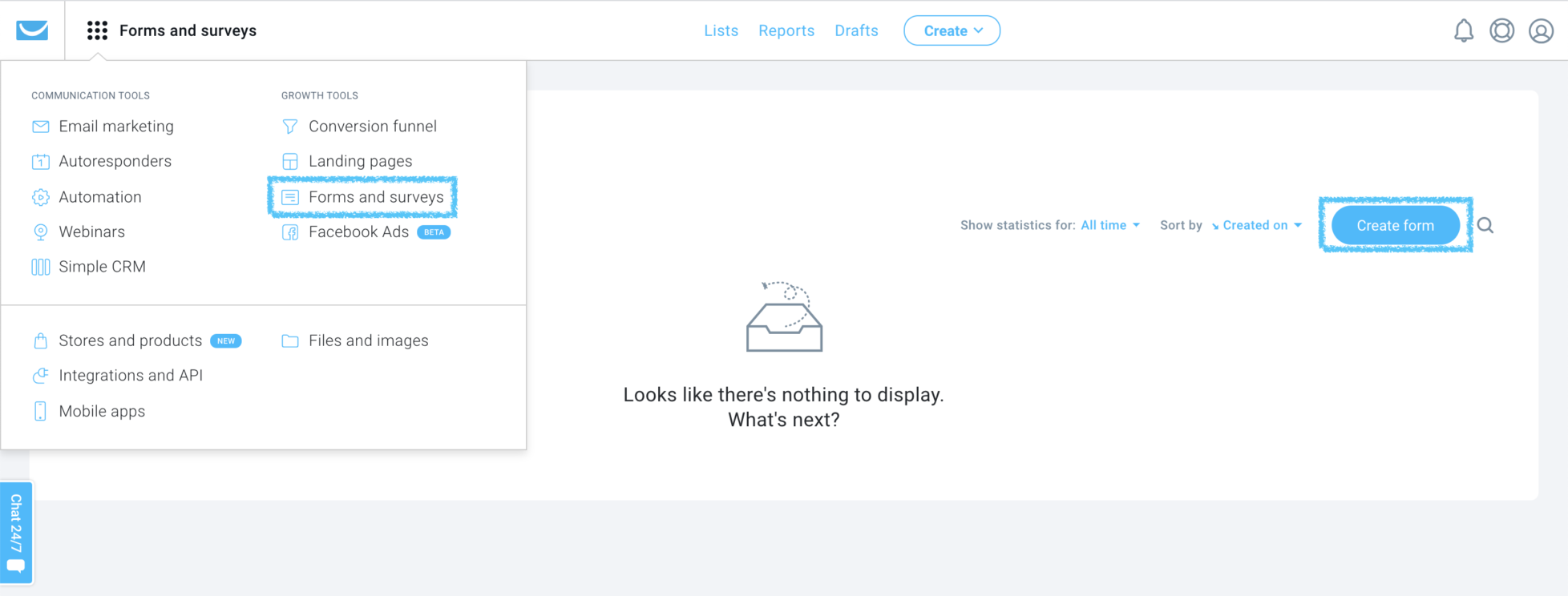Open the user account profile icon
The height and width of the screenshot is (596, 1568).
tap(1541, 30)
